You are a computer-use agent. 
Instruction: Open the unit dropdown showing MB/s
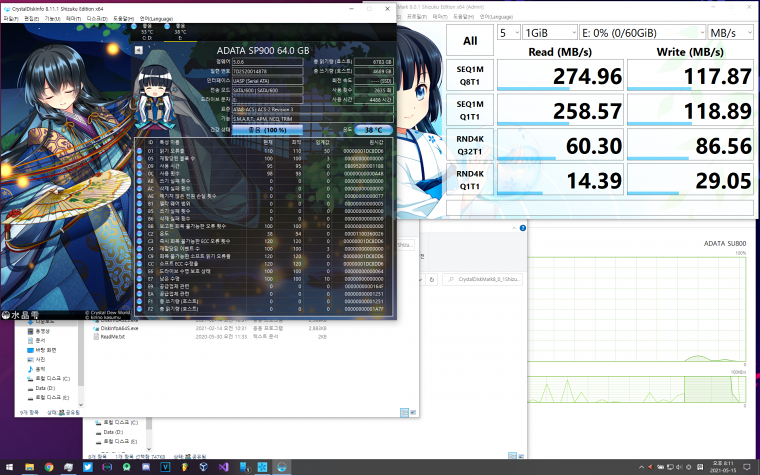point(730,32)
